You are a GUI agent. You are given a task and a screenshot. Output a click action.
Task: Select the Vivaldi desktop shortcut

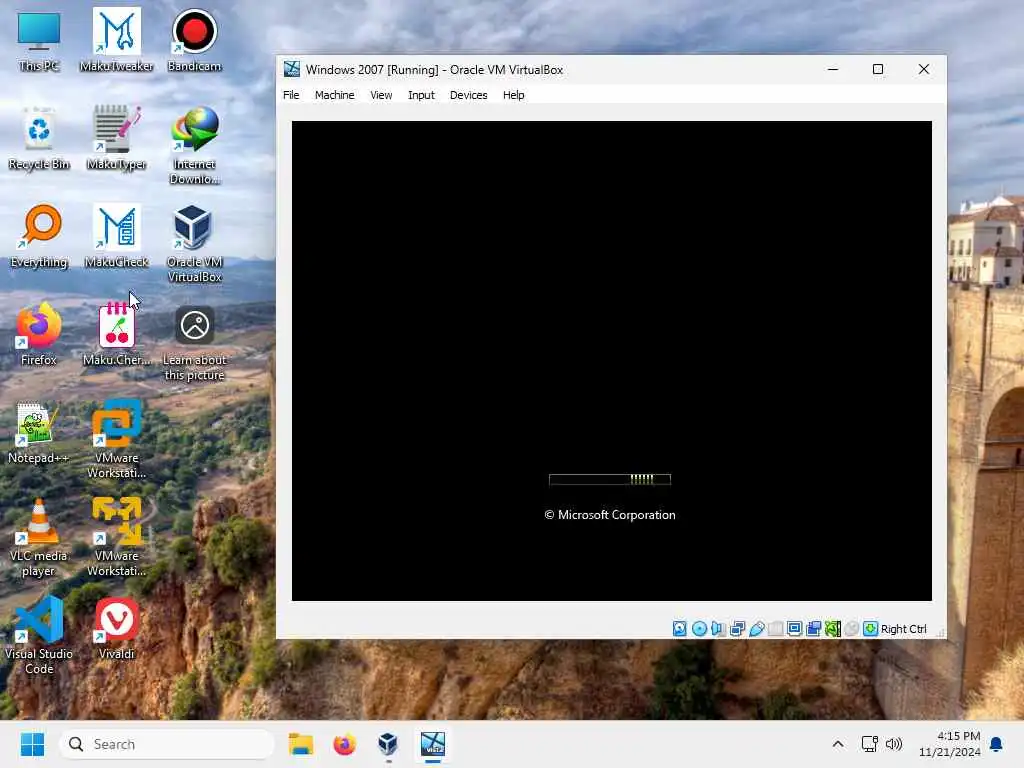point(116,628)
